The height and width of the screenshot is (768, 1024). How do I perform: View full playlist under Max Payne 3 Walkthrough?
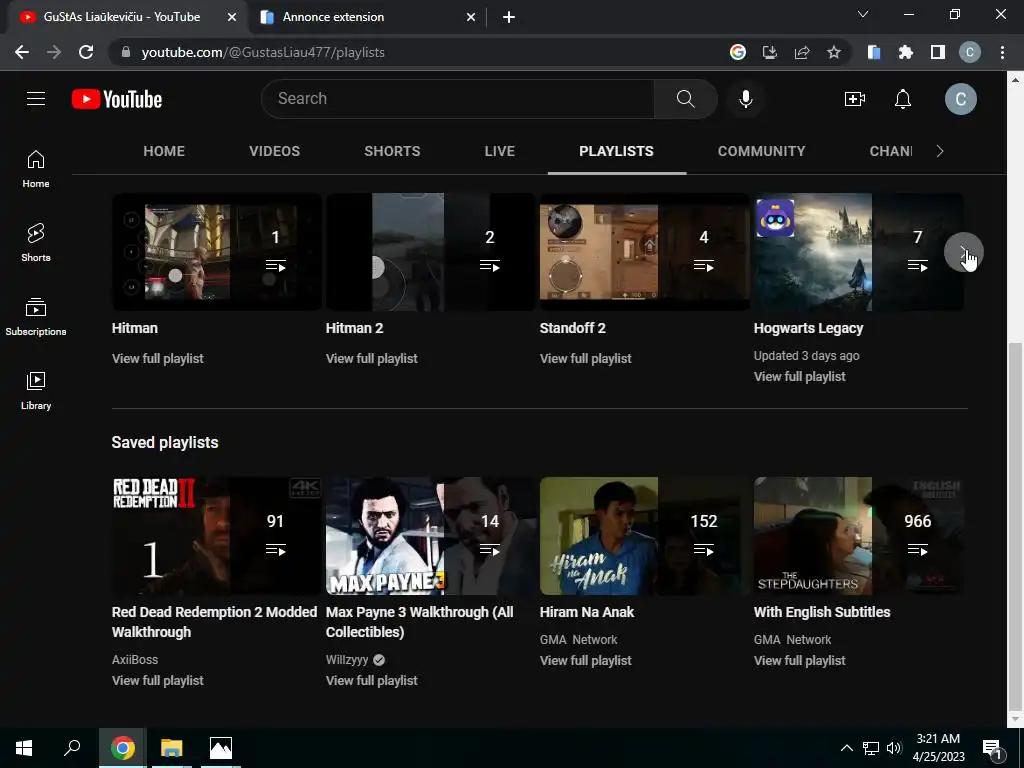tap(372, 680)
